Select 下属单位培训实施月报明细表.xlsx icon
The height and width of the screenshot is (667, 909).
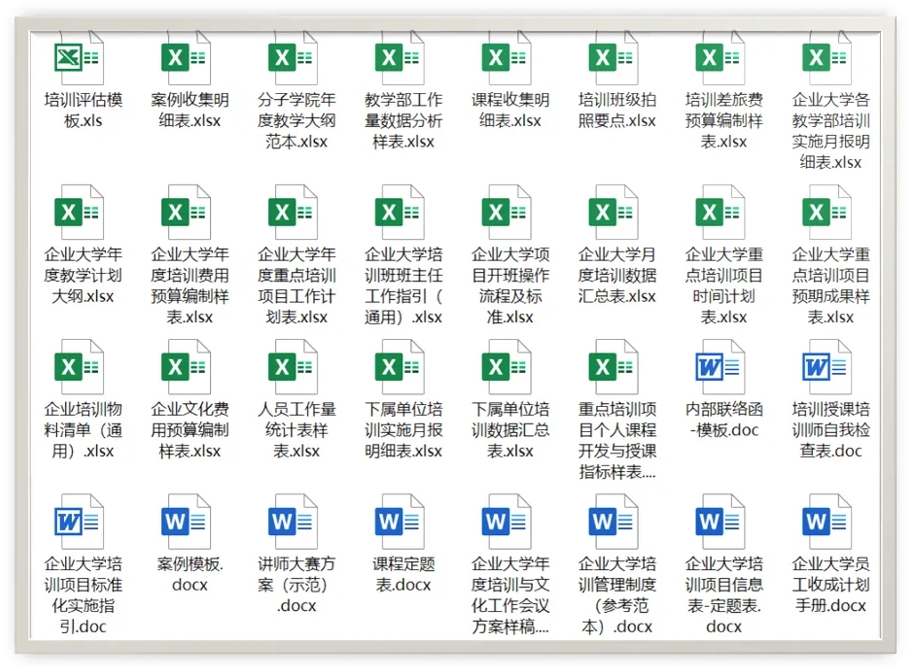pyautogui.click(x=399, y=367)
